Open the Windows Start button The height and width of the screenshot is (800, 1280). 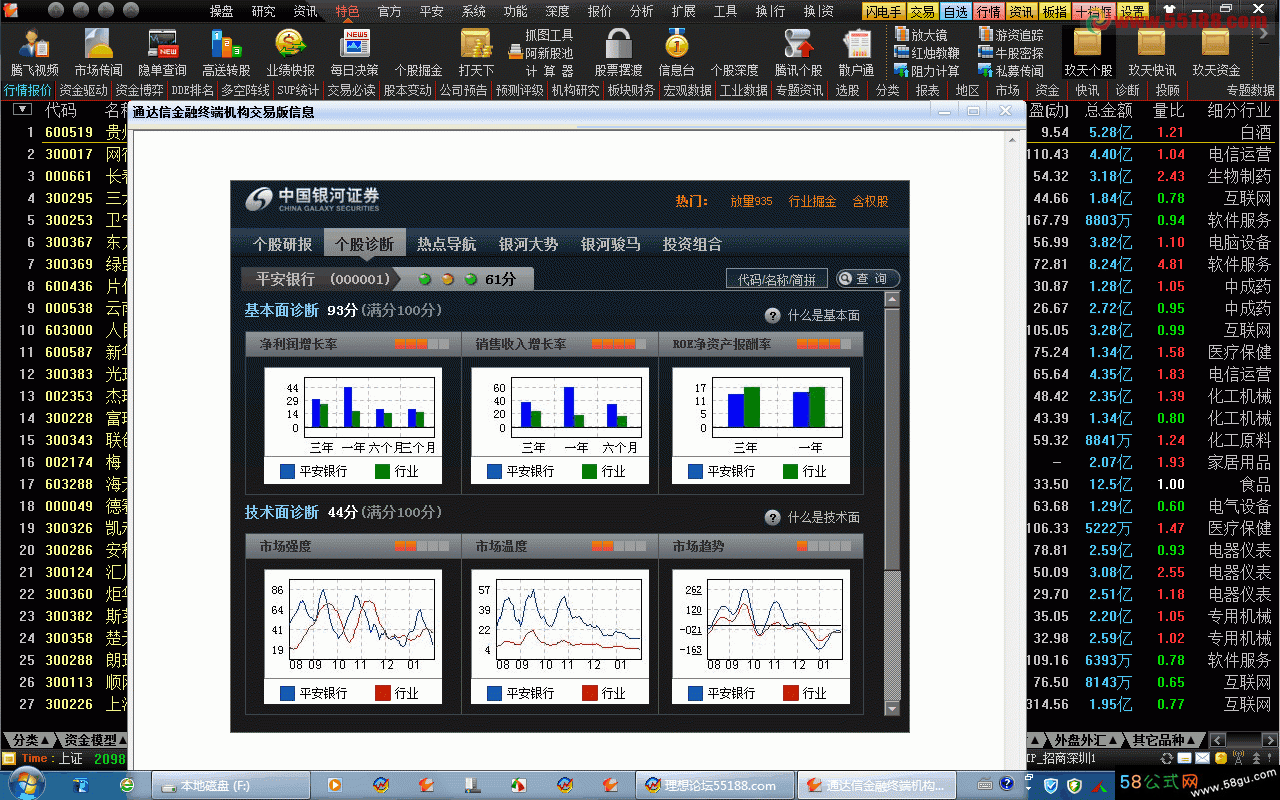(29, 783)
